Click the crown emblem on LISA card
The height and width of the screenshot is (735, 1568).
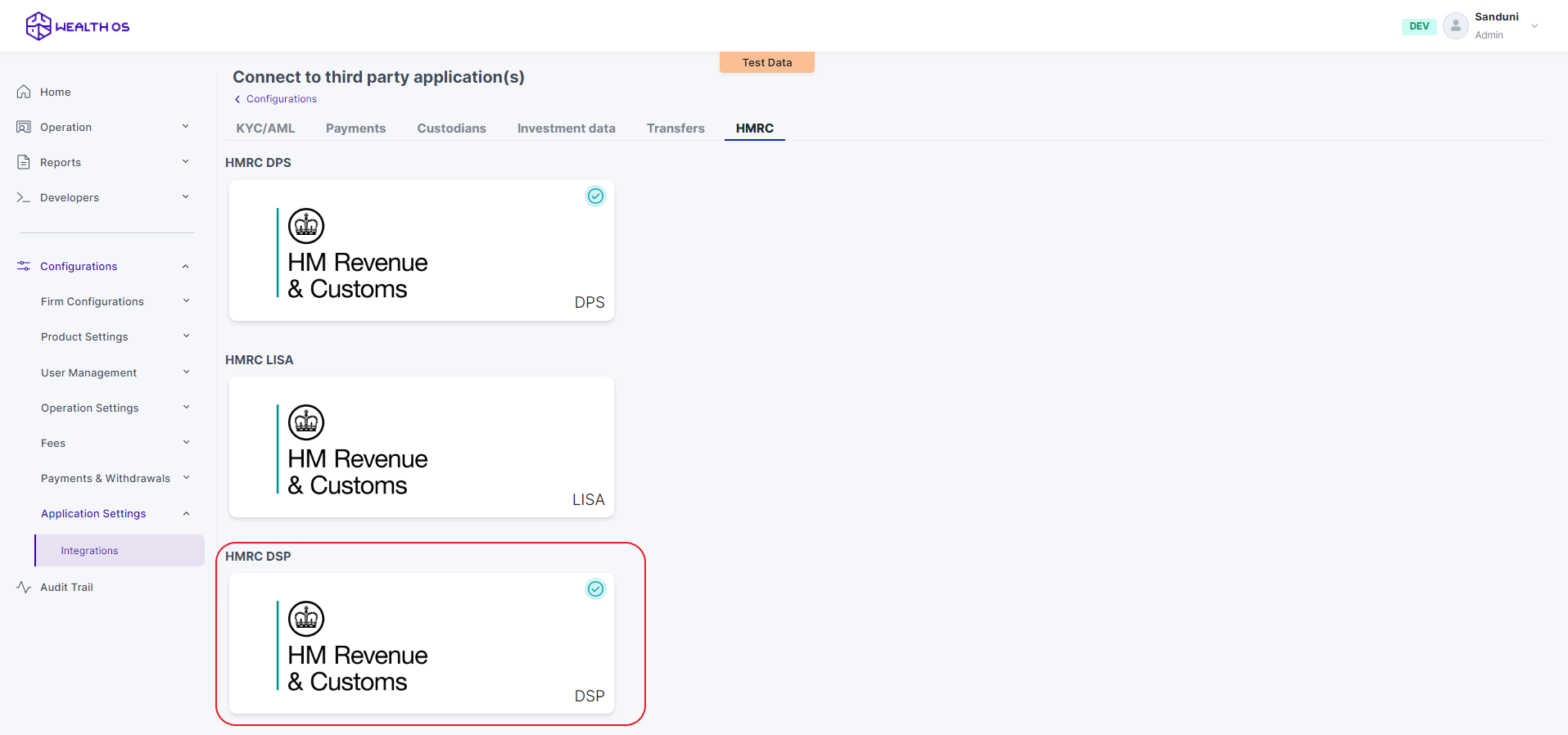coord(306,422)
